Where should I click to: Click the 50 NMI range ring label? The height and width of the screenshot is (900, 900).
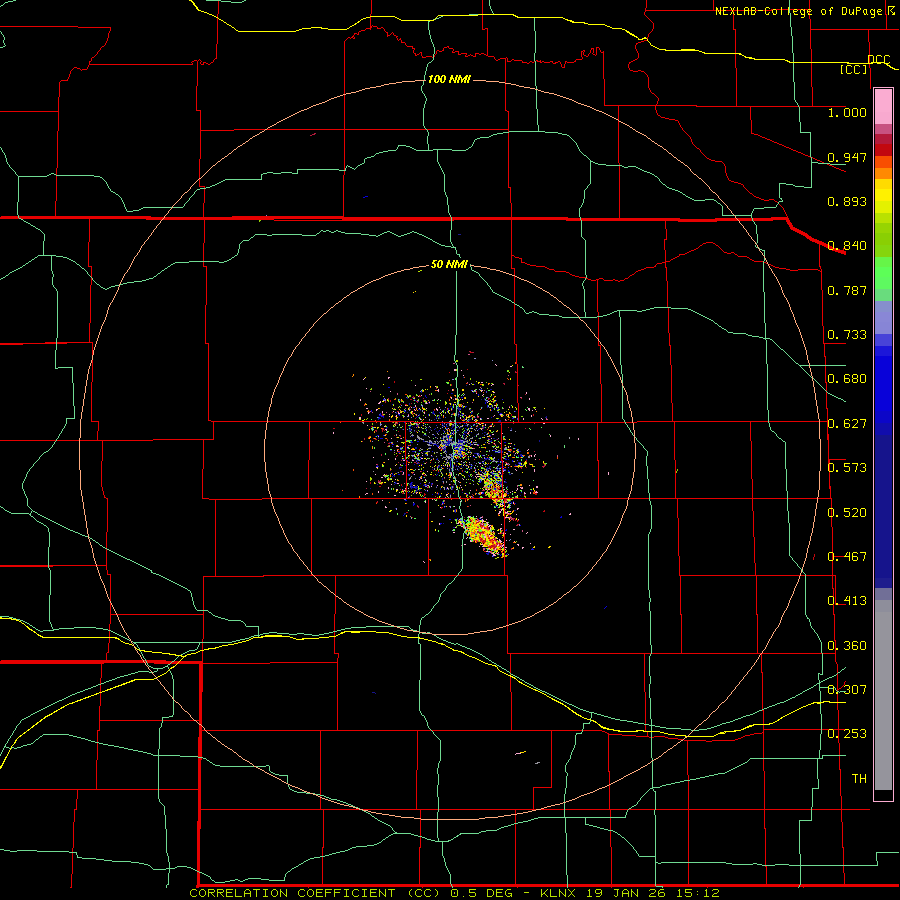[449, 264]
